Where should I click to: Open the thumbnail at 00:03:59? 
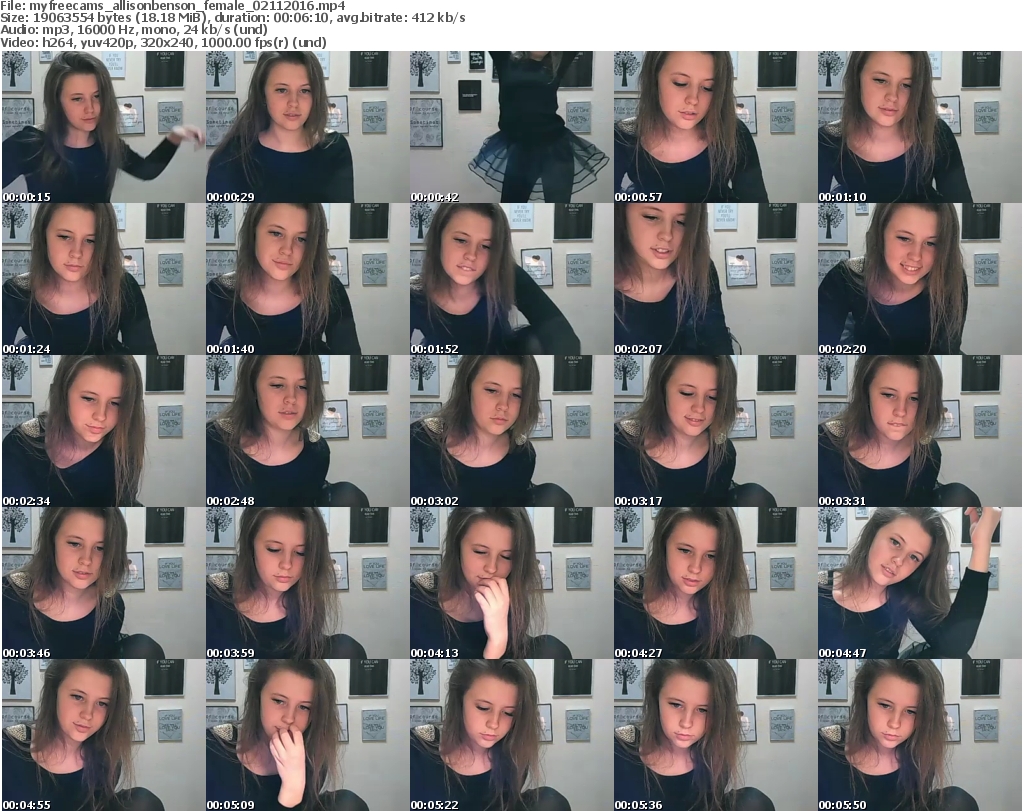[307, 583]
